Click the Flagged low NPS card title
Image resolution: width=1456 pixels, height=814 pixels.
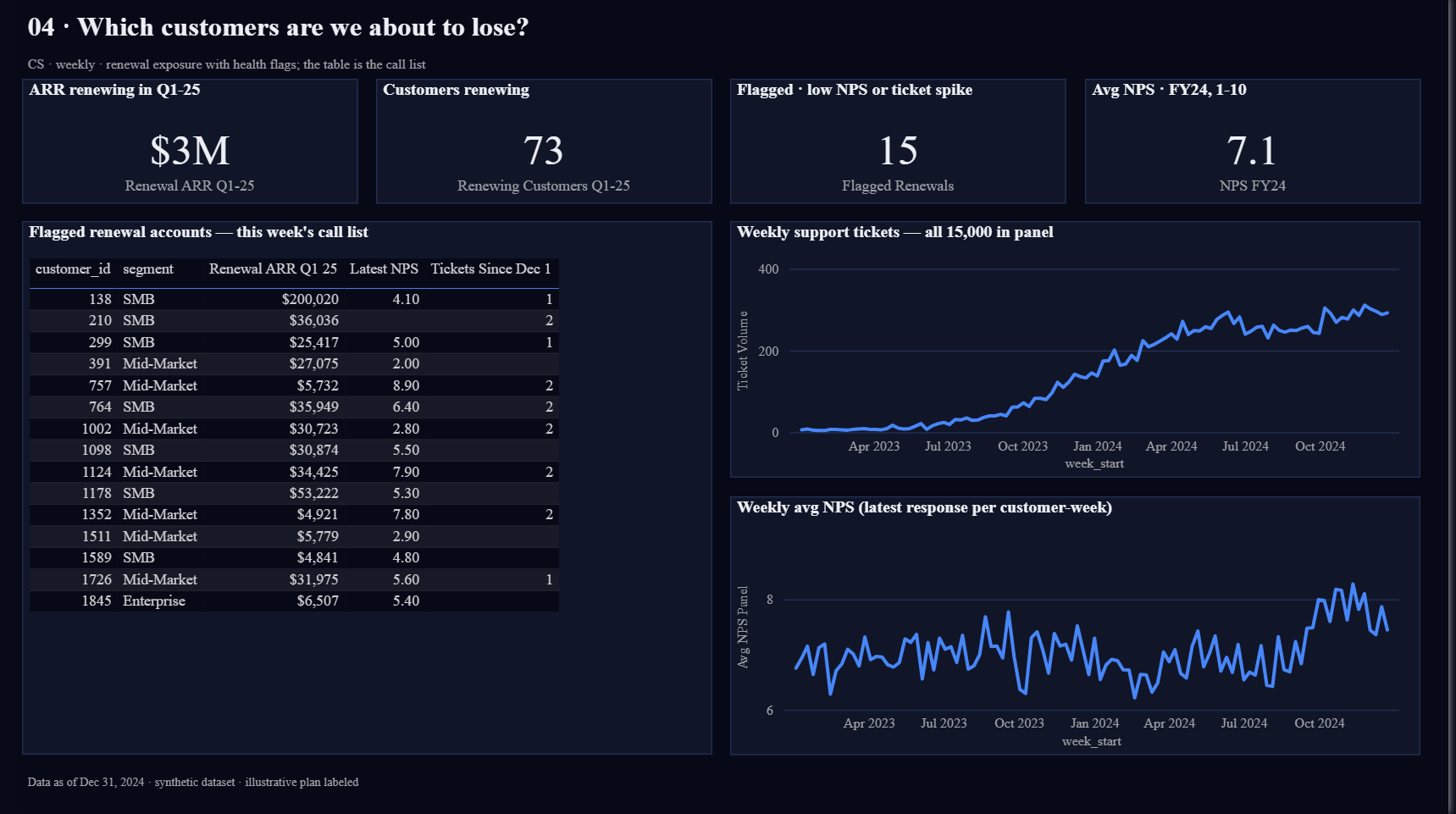pyautogui.click(x=855, y=90)
